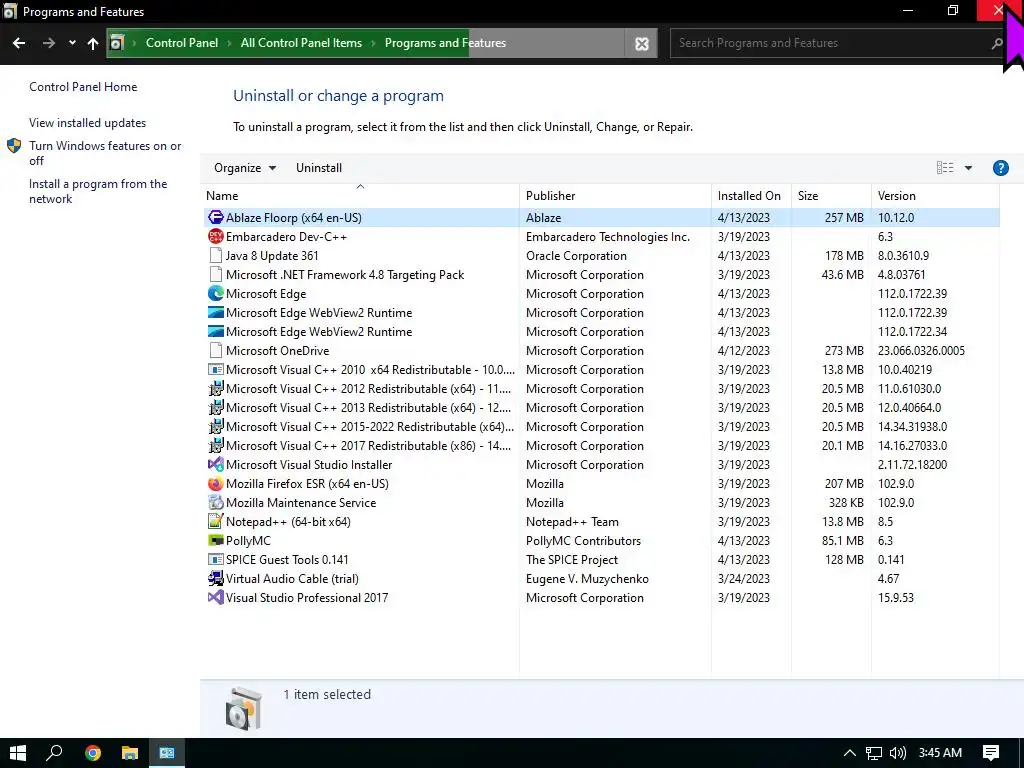Go back with the Back arrow
The height and width of the screenshot is (768, 1024).
[19, 43]
